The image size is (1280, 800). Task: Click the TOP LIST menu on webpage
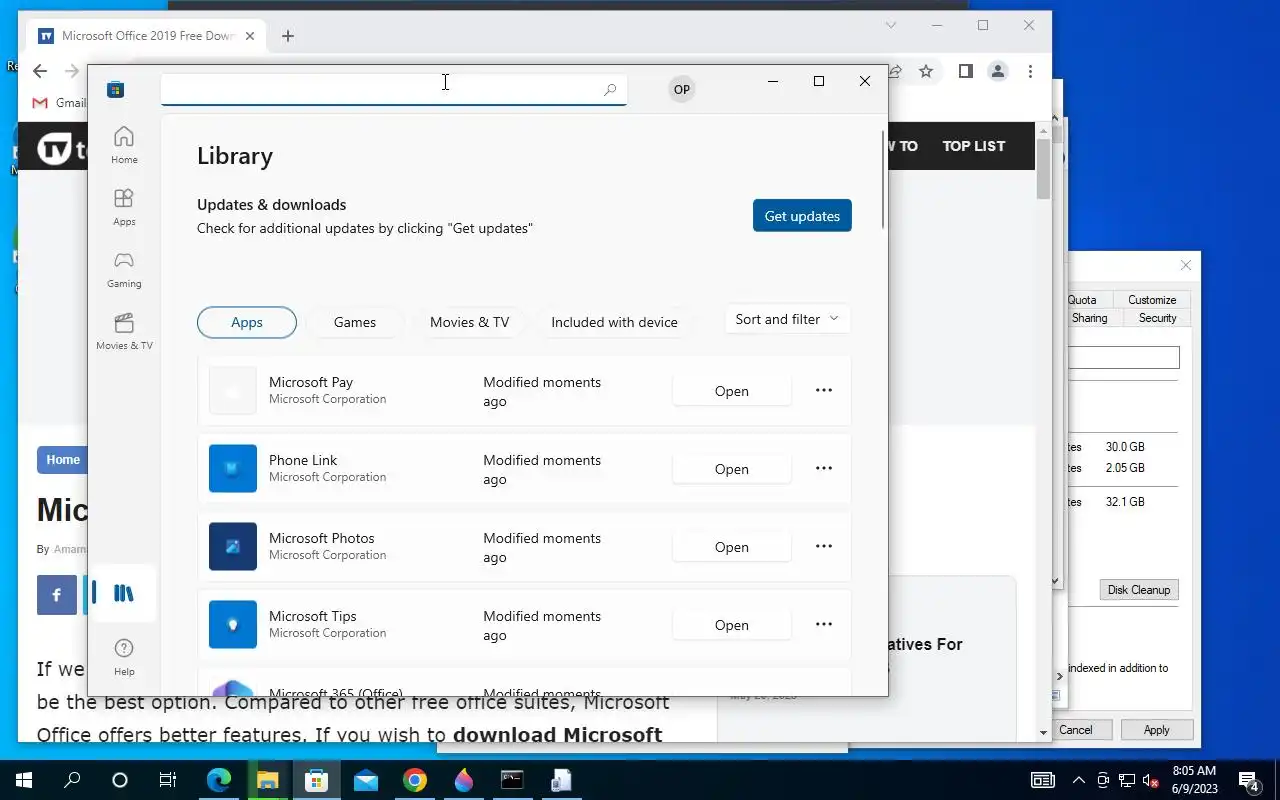pyautogui.click(x=973, y=146)
